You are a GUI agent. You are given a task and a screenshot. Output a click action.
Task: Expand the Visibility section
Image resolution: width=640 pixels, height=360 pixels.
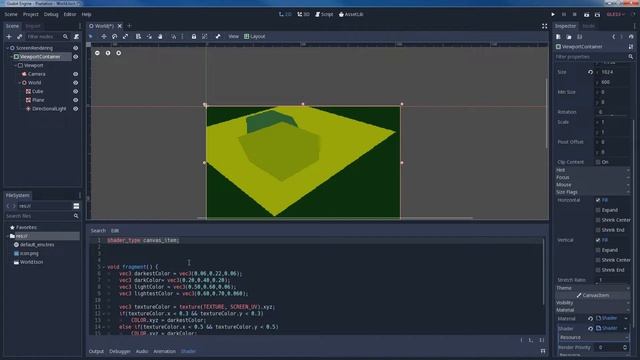click(x=592, y=302)
